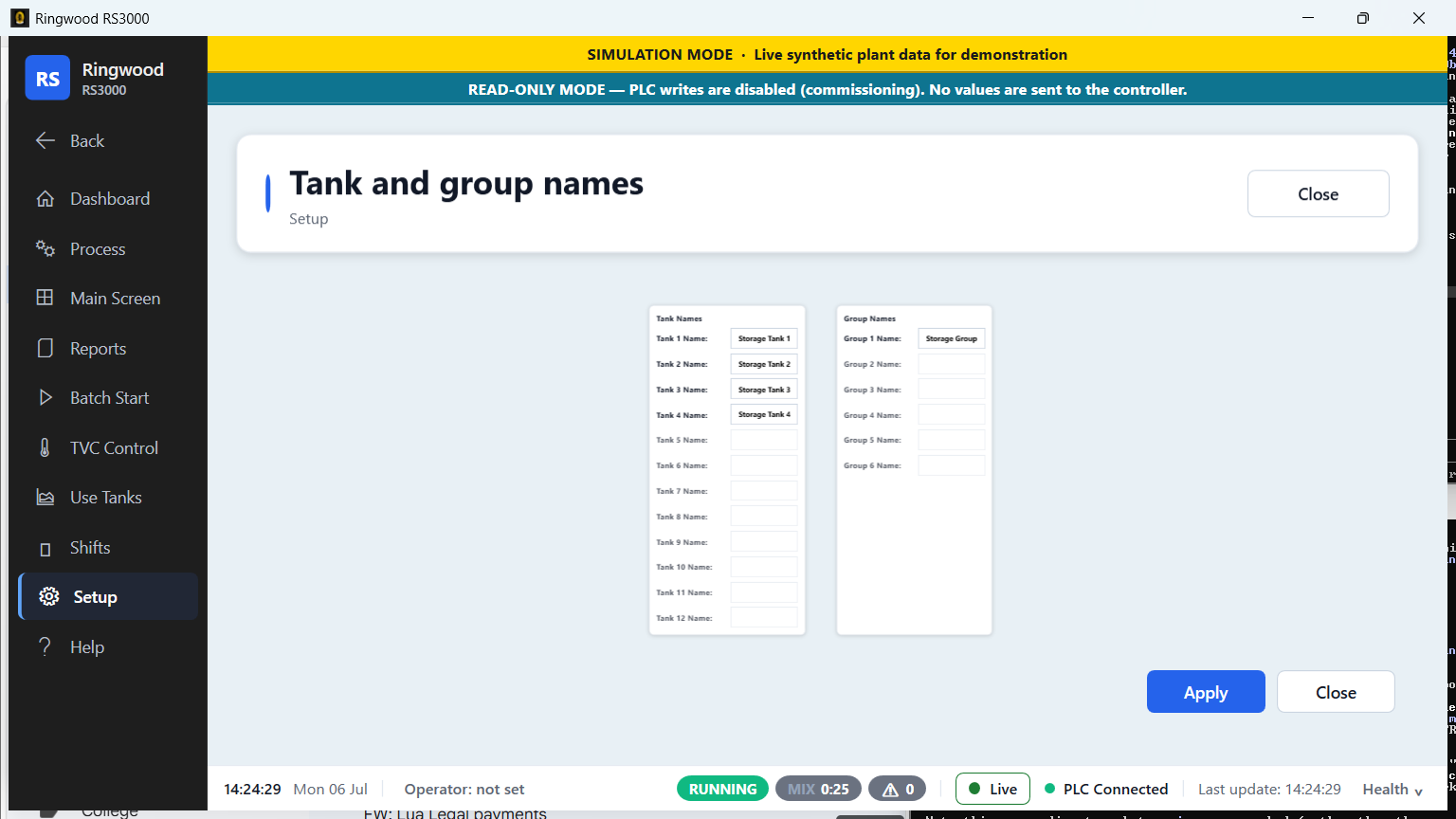Click the empty Tank 12 Name field

[x=764, y=618]
